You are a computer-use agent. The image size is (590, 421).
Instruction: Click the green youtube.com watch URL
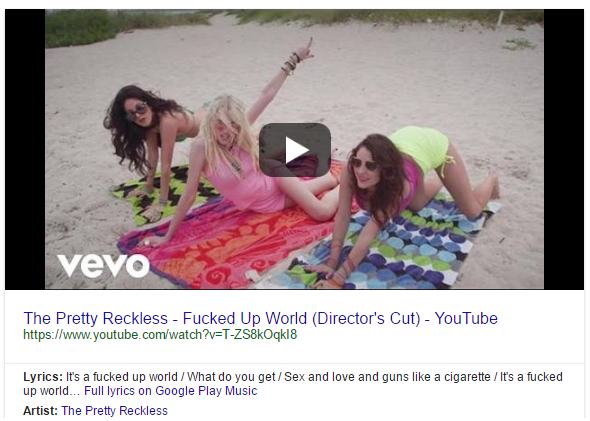point(160,334)
